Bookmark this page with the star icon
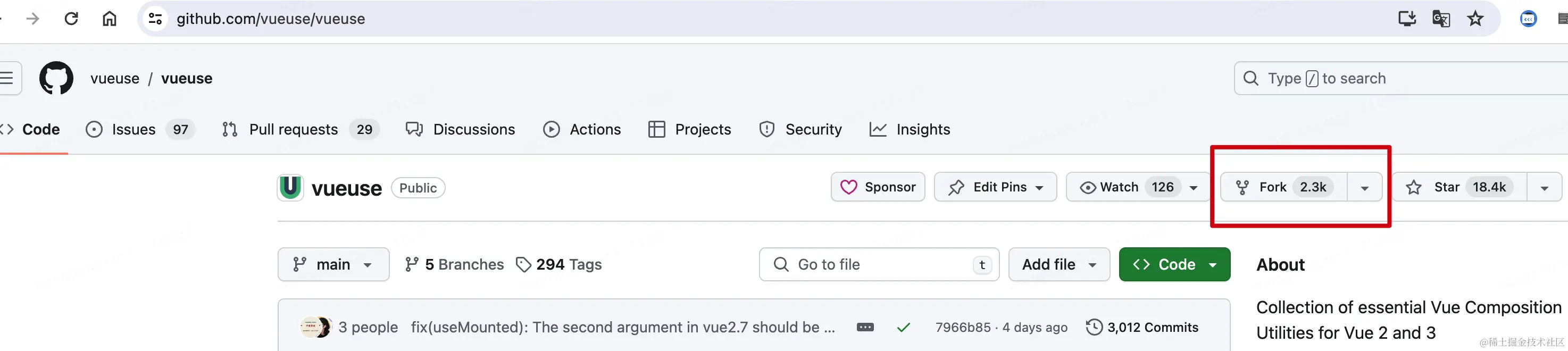This screenshot has height=351, width=1568. tap(1475, 19)
